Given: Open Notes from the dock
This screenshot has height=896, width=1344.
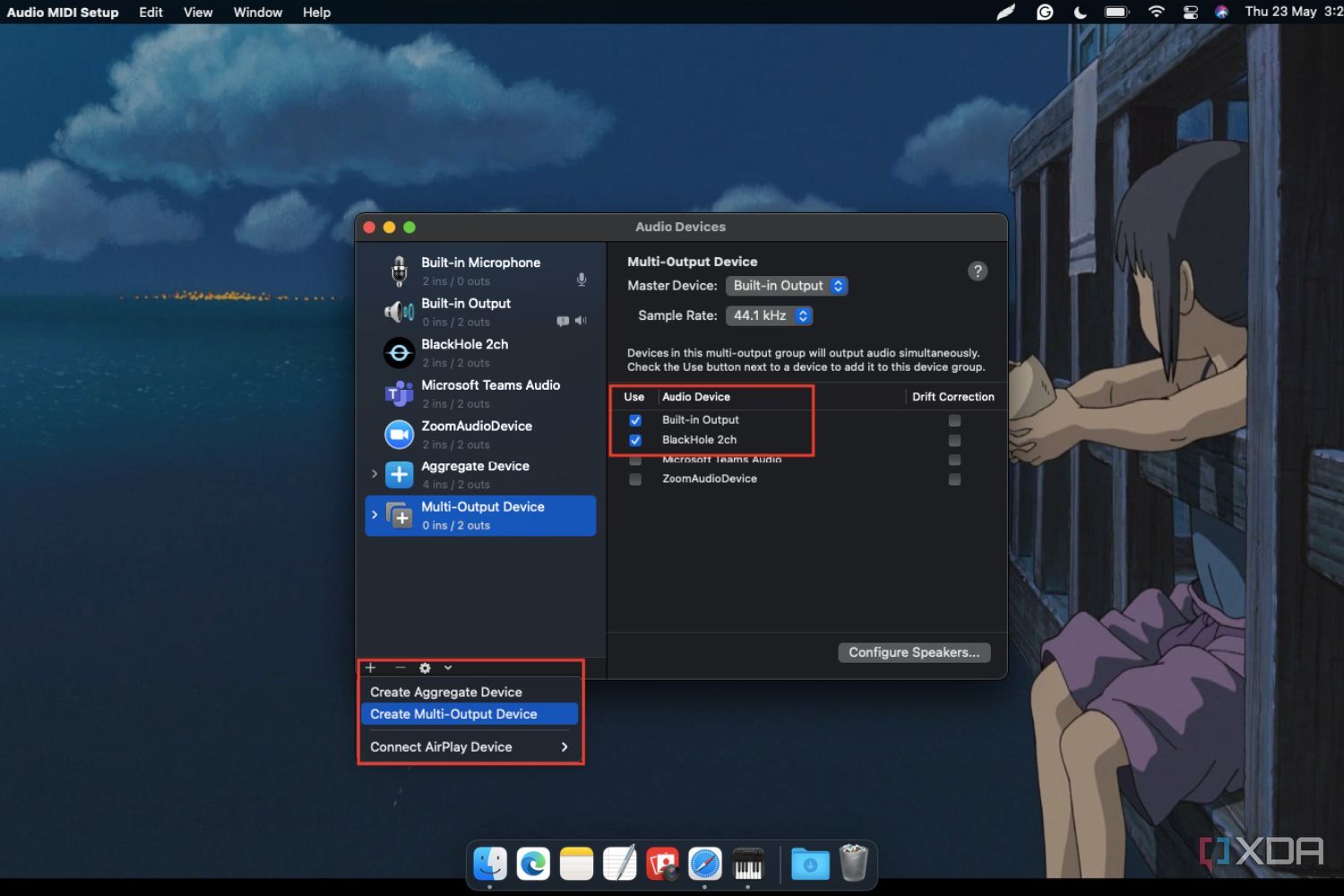Looking at the screenshot, I should click(576, 864).
